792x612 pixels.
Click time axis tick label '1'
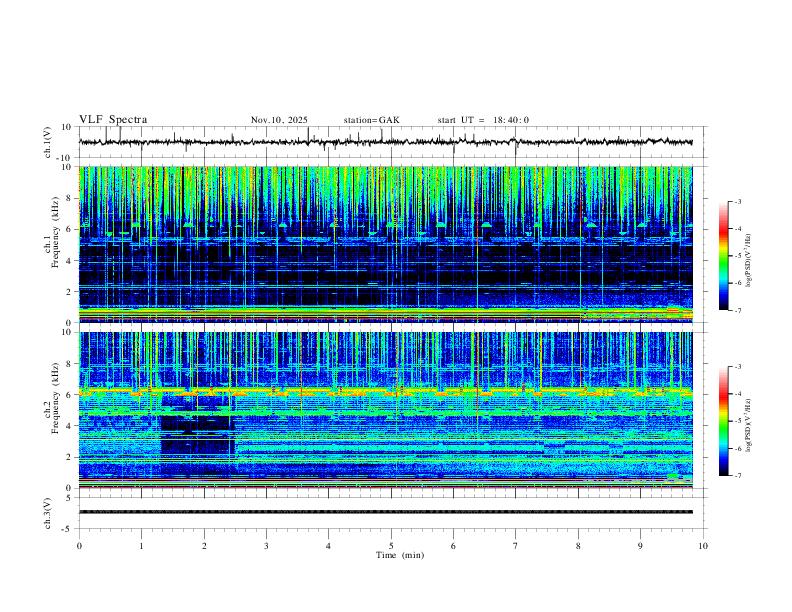(x=141, y=546)
